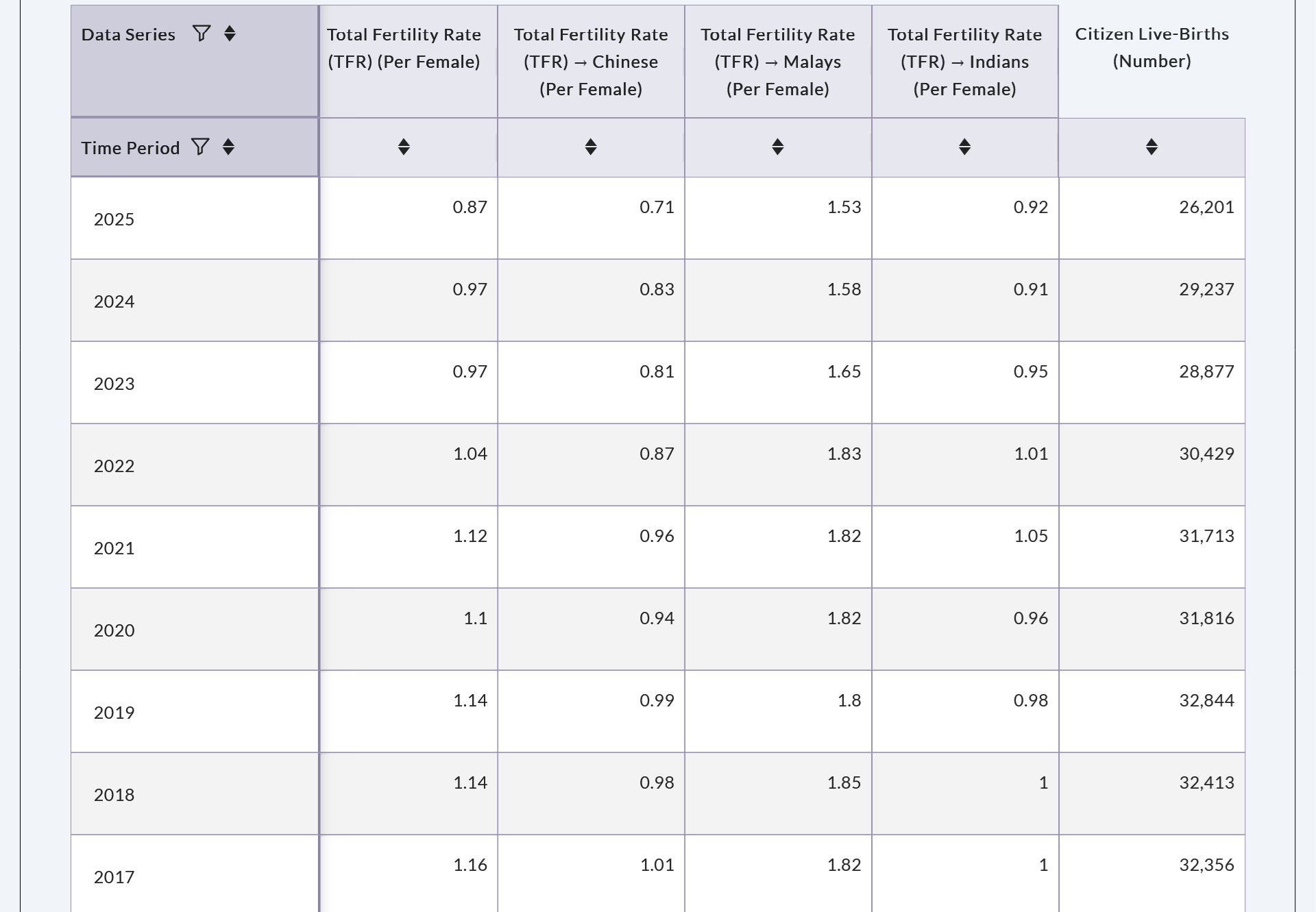Sort using the Data Series sort arrows
The image size is (1316, 912).
click(230, 34)
